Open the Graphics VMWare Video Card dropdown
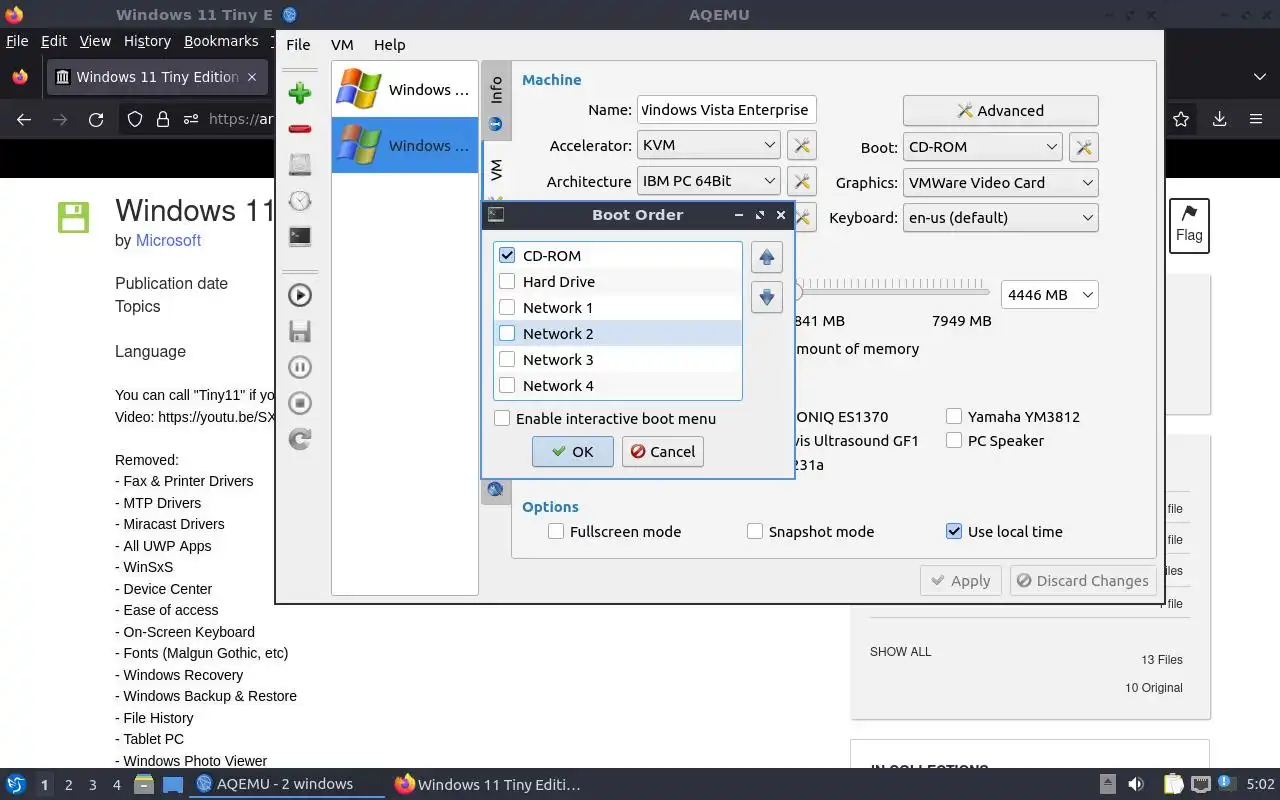 [1000, 182]
